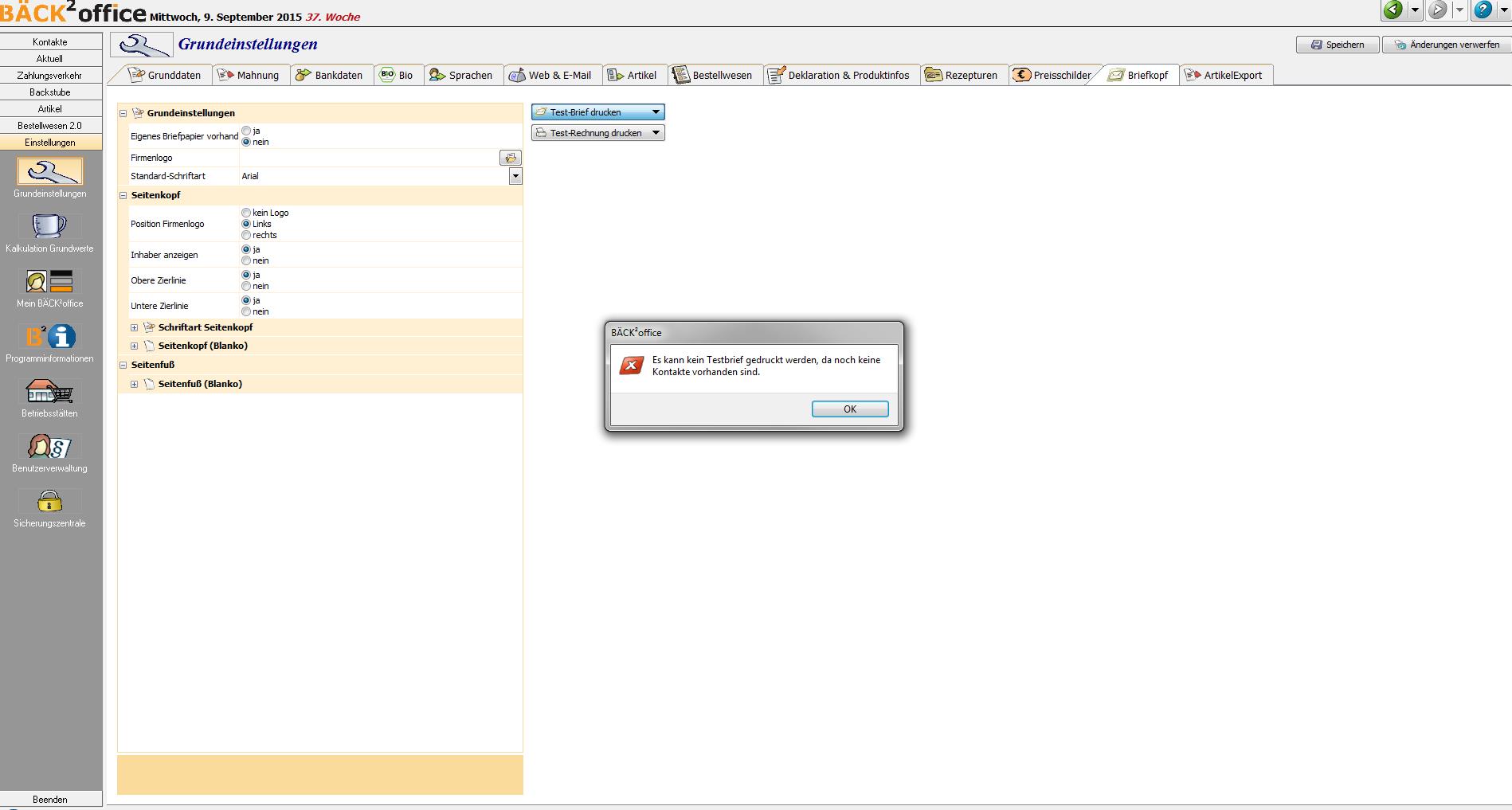Viewport: 1512px width, 810px height.
Task: Select 'rechts' for Position Firmenlogo
Action: coord(246,235)
